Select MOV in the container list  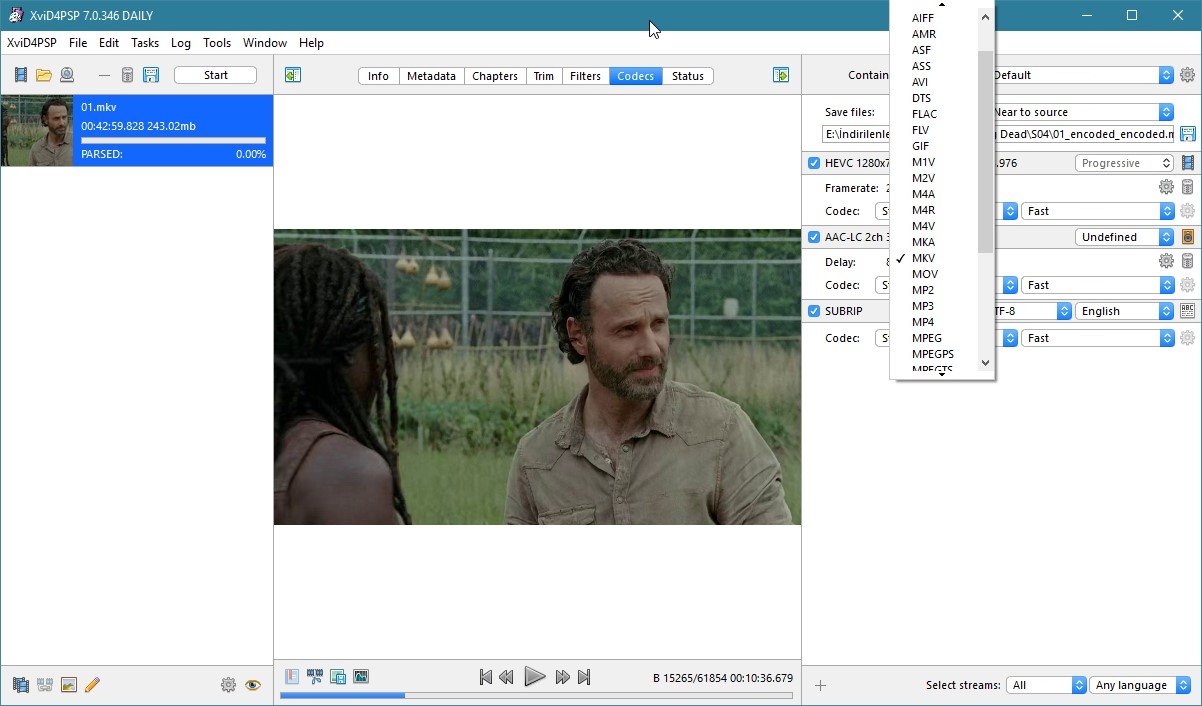coord(925,274)
